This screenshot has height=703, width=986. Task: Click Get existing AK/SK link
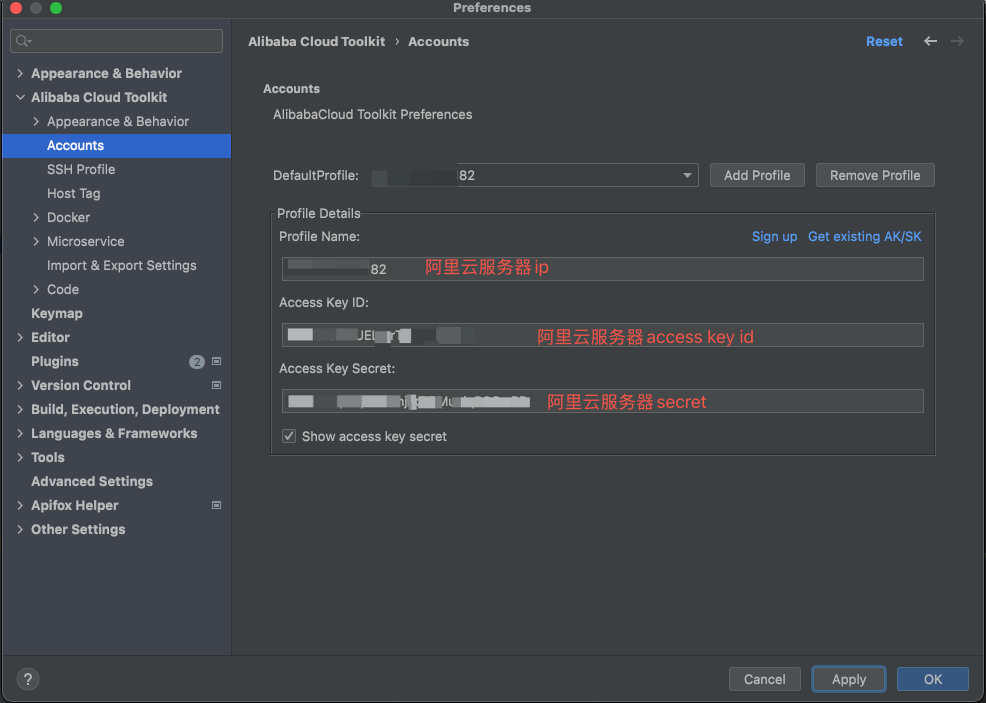click(865, 236)
